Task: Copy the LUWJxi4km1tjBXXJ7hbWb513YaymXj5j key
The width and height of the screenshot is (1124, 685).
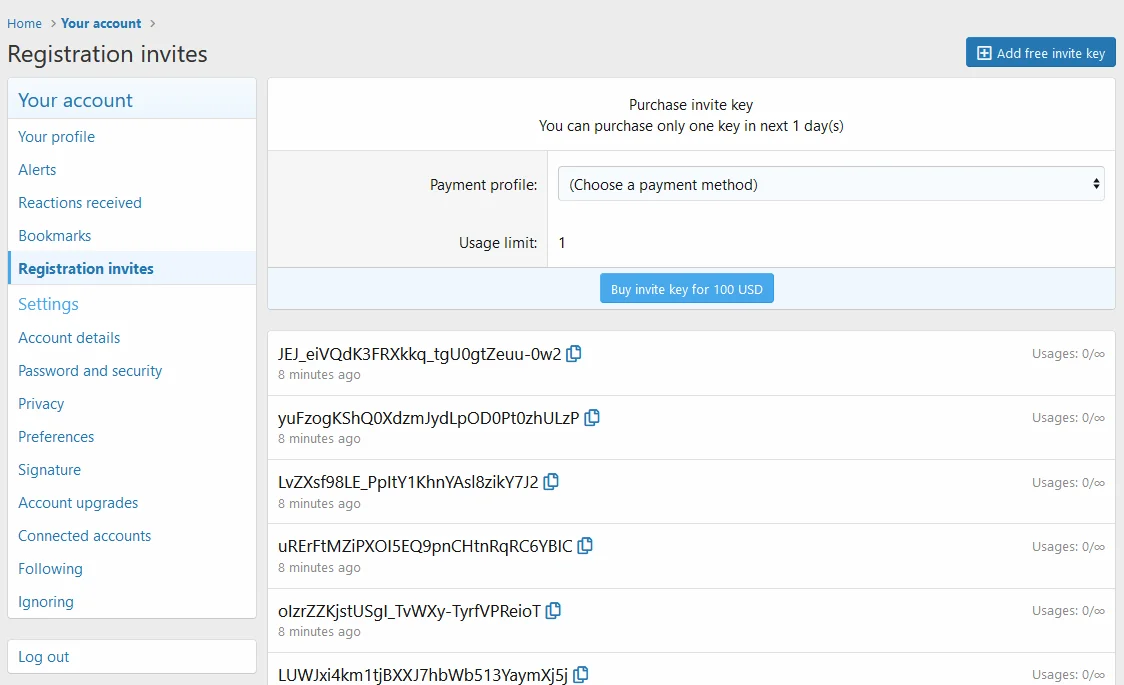Action: [x=580, y=675]
